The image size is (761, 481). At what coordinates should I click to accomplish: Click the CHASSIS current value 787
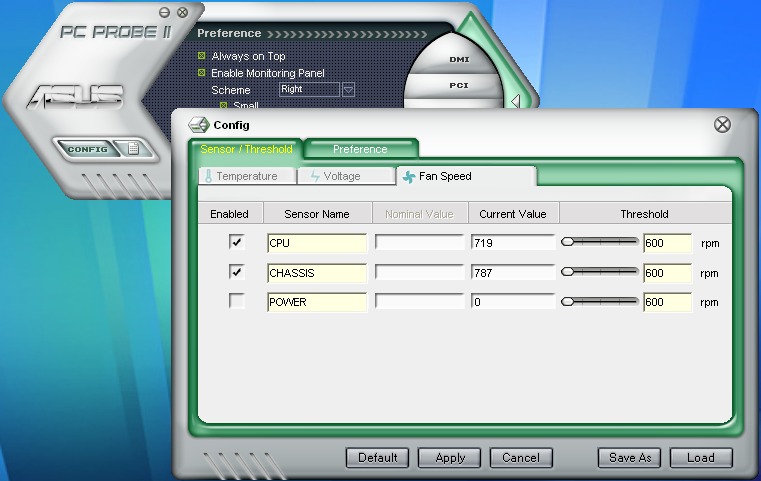pos(513,273)
